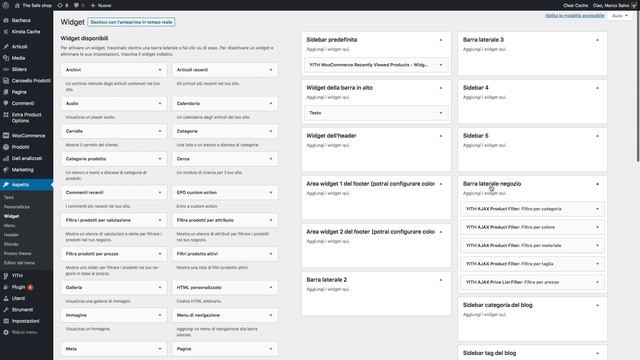Viewport: 640px width, 360px height.
Task: Click the WordPress logo icon in admin bar
Action: [x=6, y=5]
